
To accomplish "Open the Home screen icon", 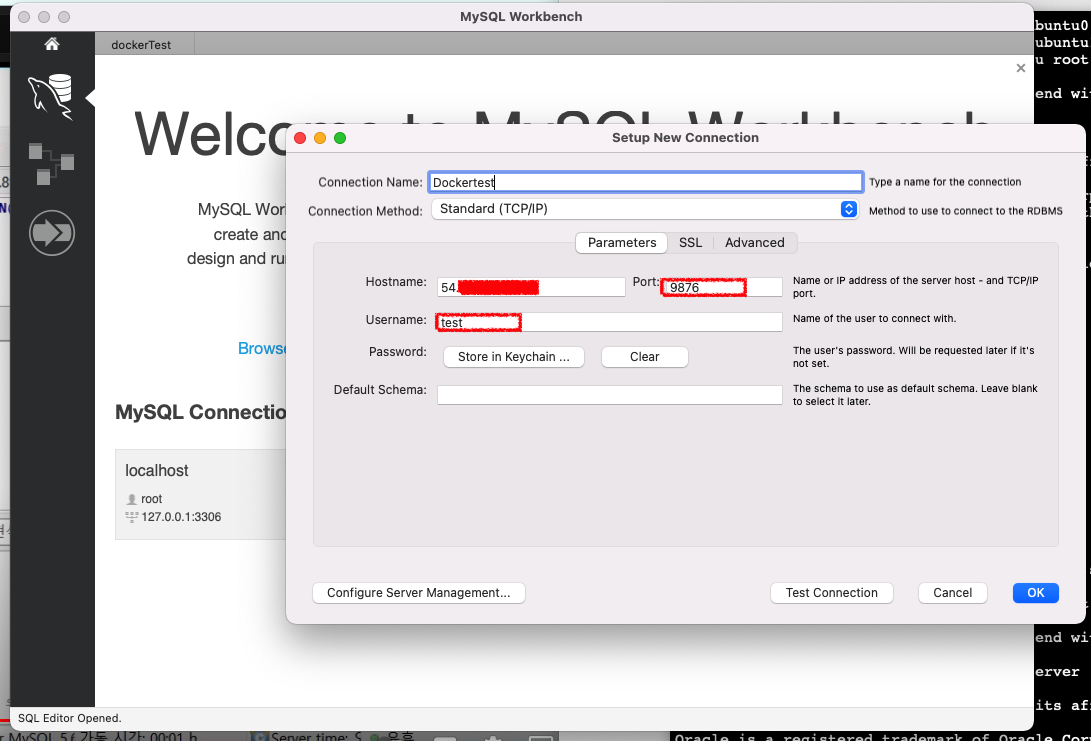I will click(51, 44).
